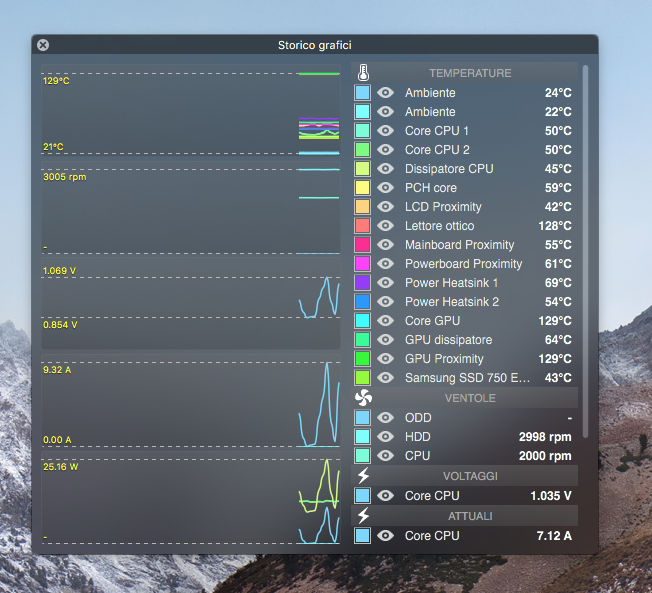The image size is (652, 593).
Task: Click the VOLTAGGI section header
Action: click(x=465, y=476)
